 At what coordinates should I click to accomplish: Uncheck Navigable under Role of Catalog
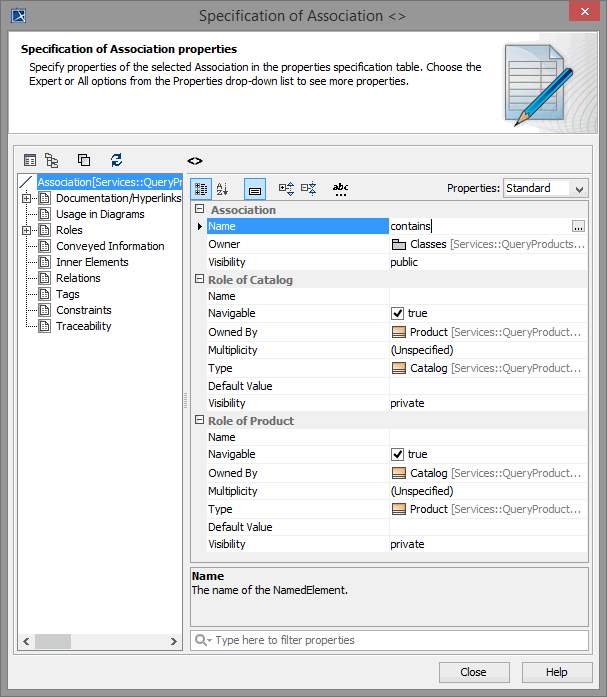(398, 314)
